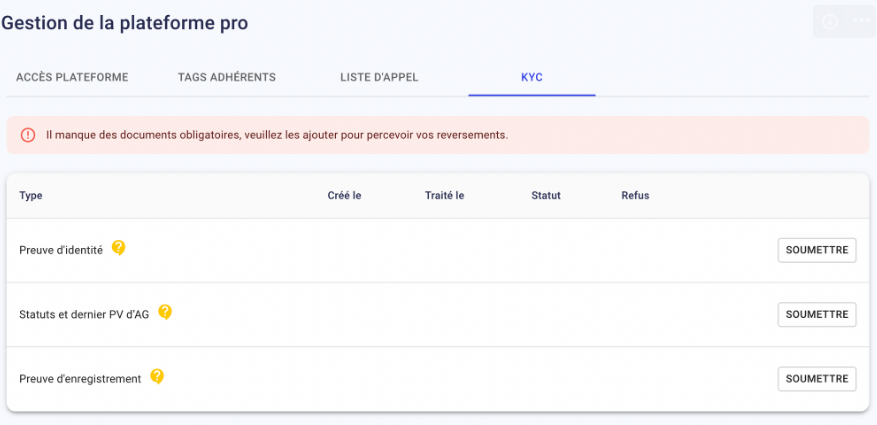Click the Refus column header
877x425 pixels.
coord(635,196)
